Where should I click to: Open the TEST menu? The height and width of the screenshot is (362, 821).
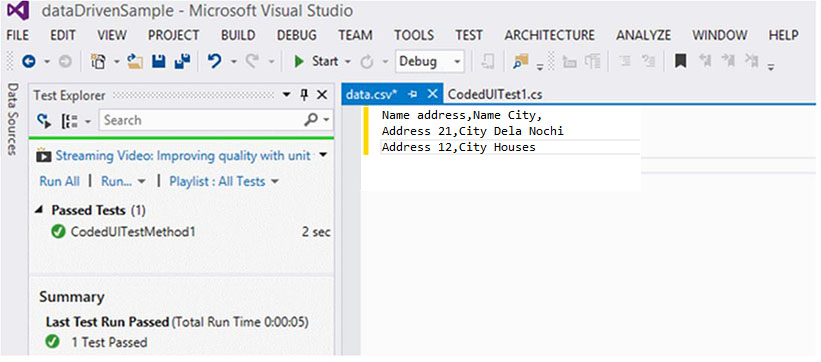pyautogui.click(x=469, y=35)
